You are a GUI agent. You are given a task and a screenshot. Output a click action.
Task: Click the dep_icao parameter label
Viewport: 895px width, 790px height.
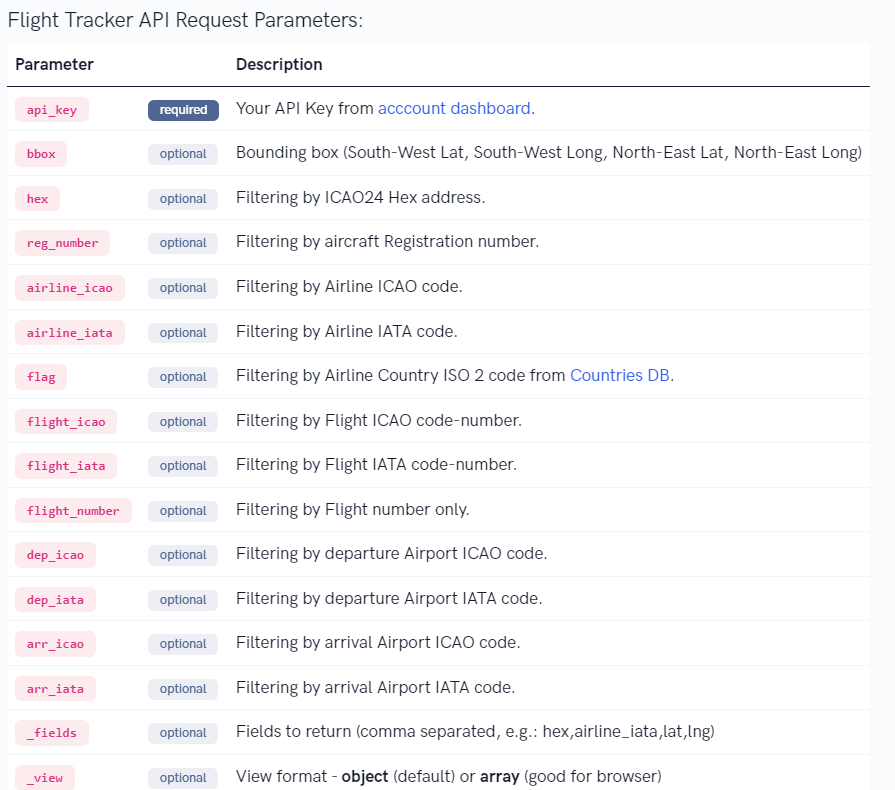tap(55, 555)
